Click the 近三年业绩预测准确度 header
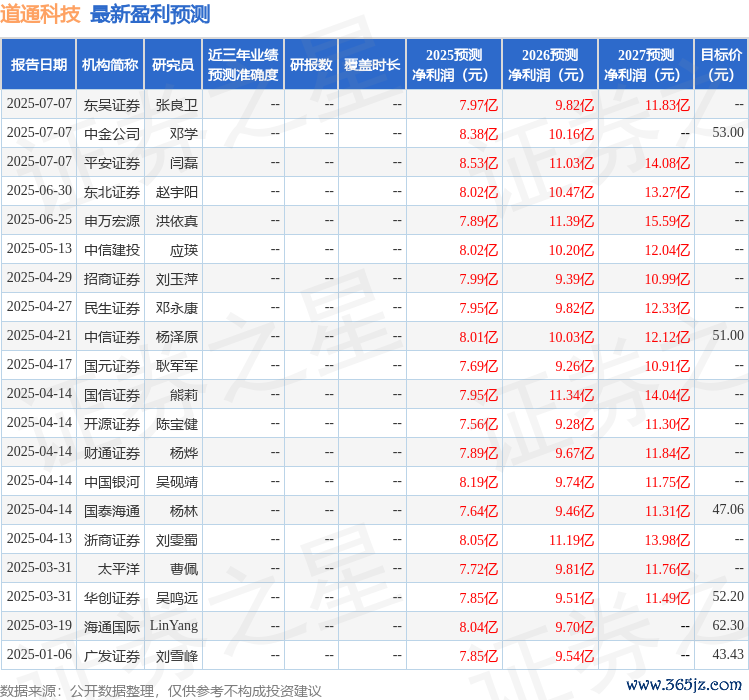Image resolution: width=749 pixels, height=700 pixels. click(243, 65)
